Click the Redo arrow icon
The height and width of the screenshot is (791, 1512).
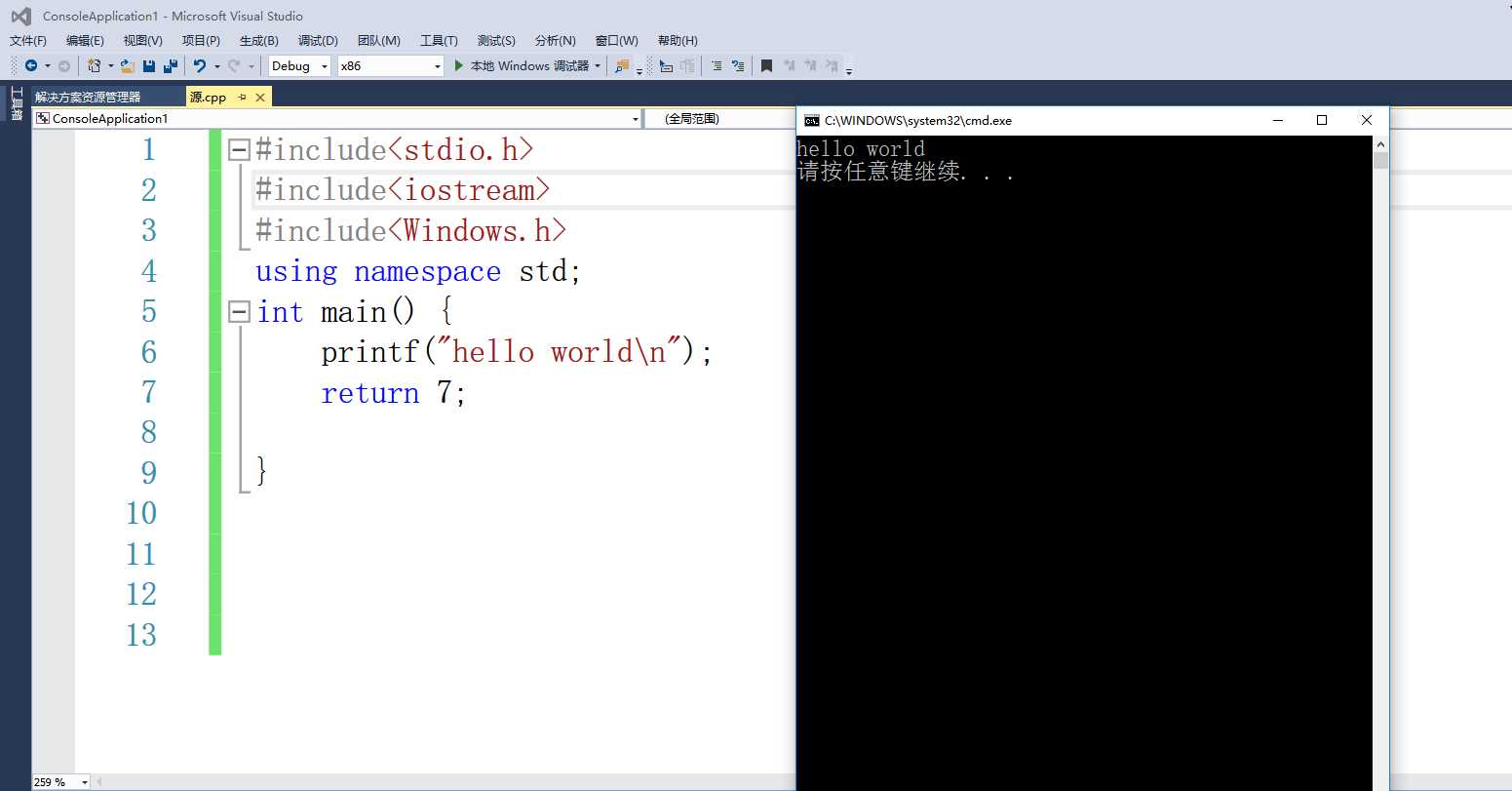[x=234, y=65]
